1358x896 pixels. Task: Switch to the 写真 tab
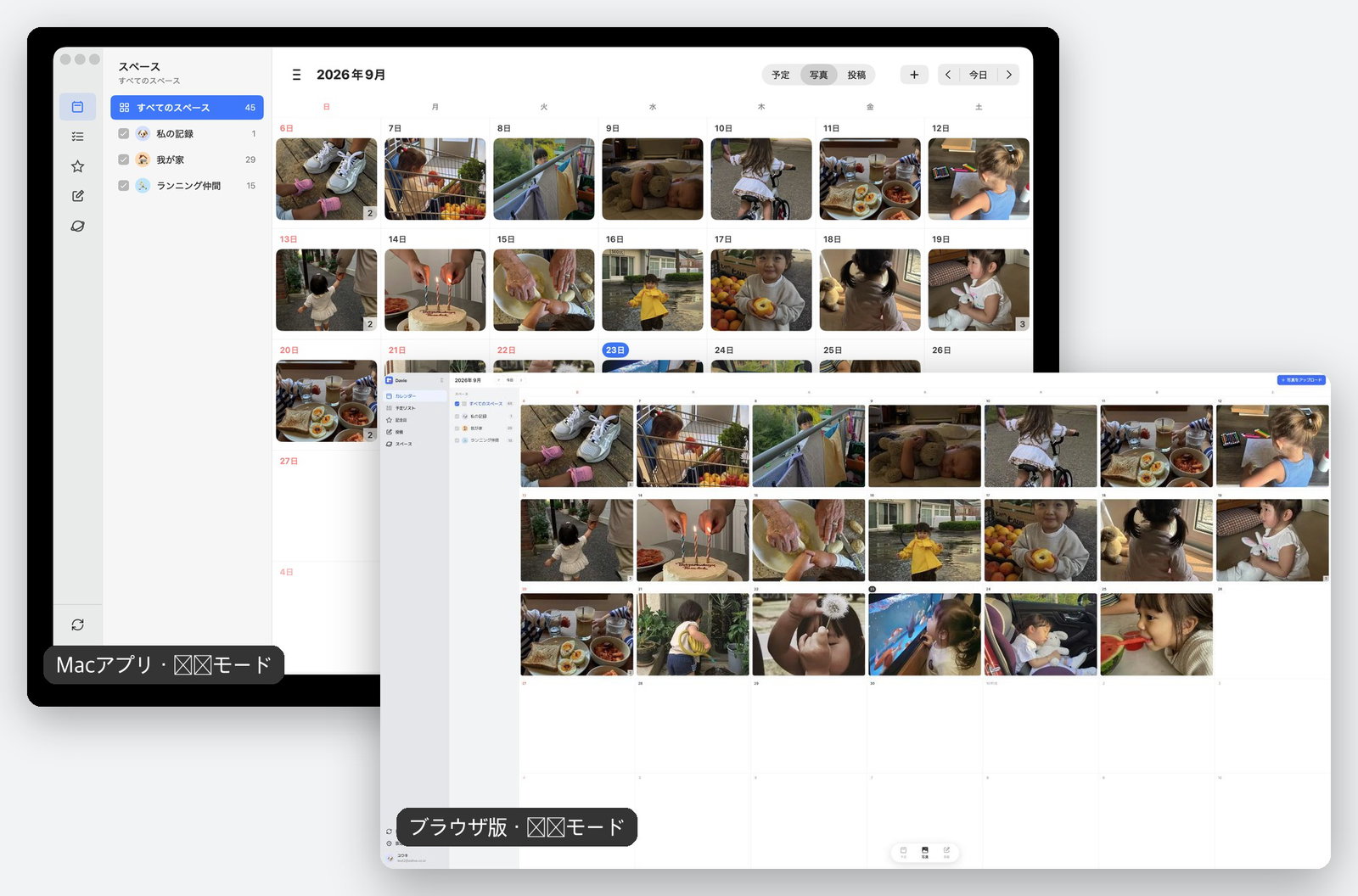click(818, 75)
